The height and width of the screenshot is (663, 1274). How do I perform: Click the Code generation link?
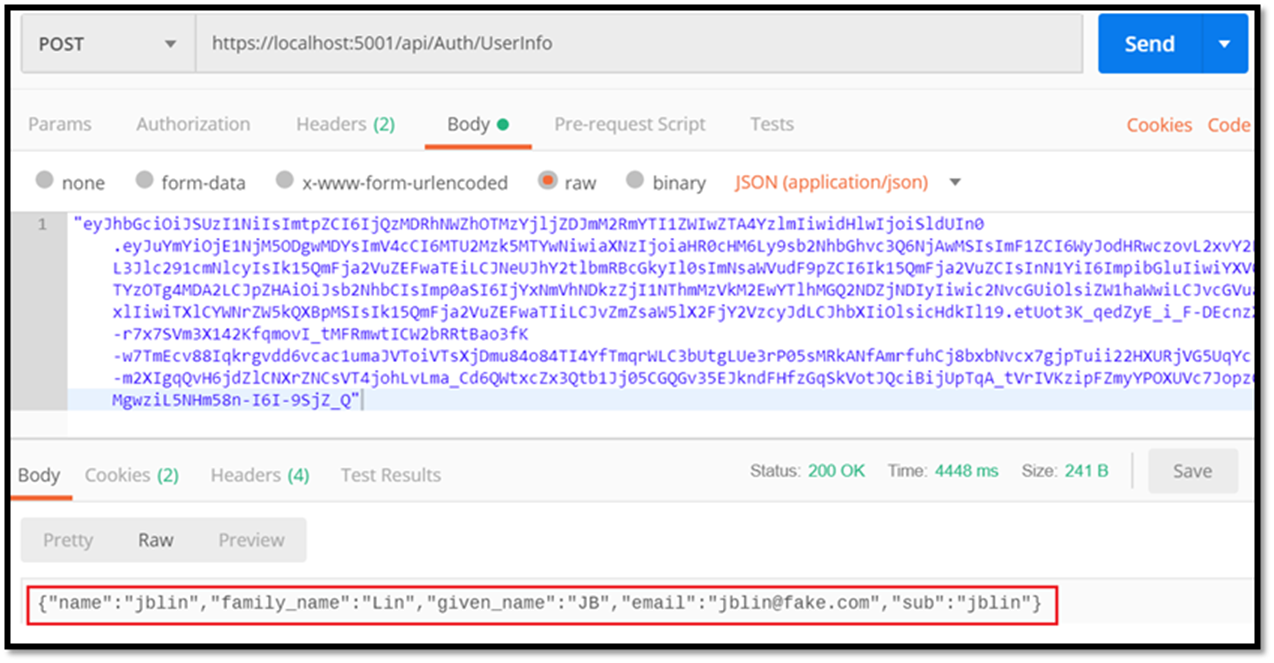(1229, 124)
